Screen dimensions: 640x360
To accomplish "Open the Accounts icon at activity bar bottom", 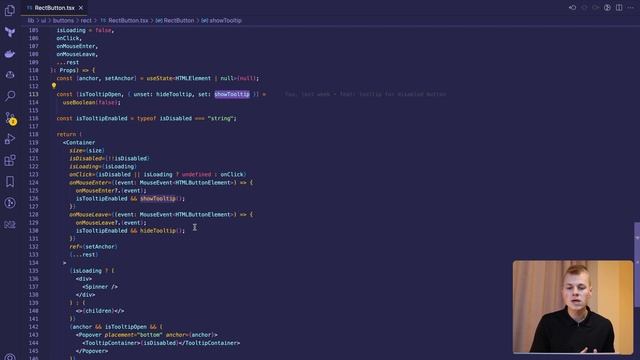I will click(10, 357).
